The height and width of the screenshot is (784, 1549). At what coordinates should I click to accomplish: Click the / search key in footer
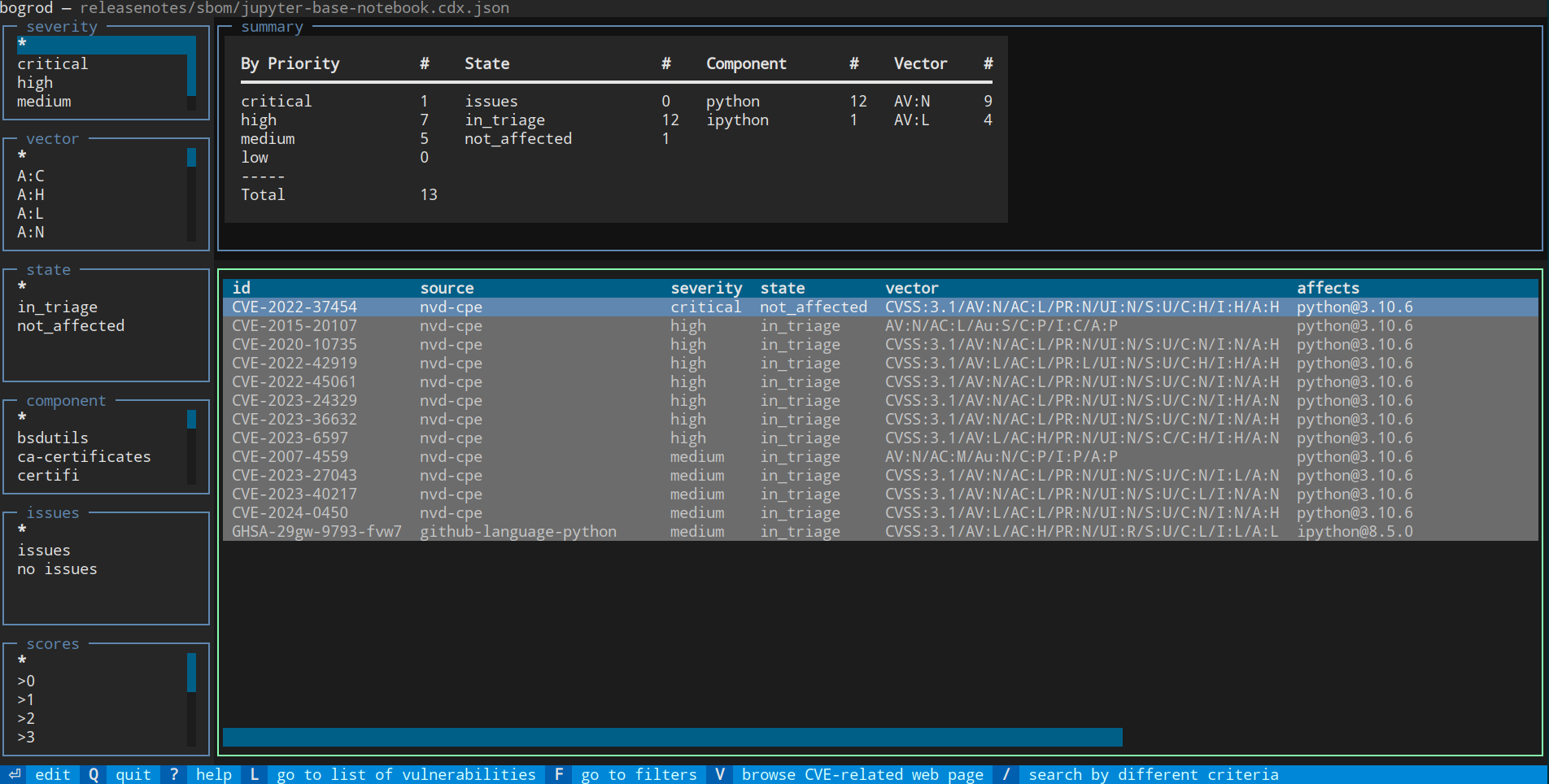1006,774
